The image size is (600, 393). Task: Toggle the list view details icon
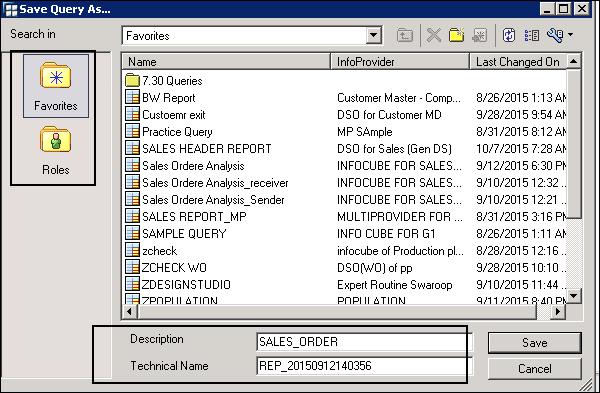[532, 36]
